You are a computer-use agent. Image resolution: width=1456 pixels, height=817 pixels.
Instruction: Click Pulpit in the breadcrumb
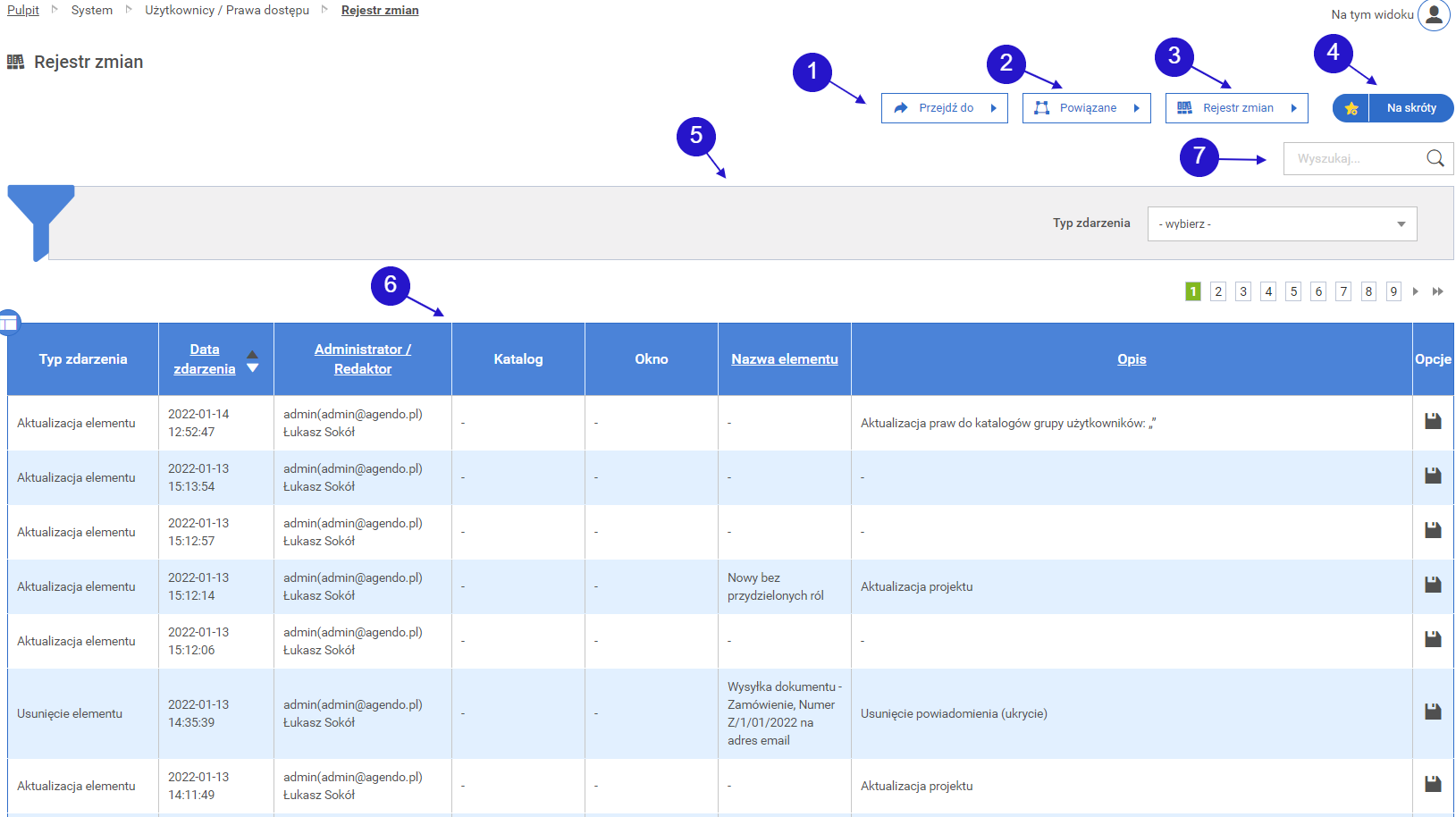(x=23, y=10)
